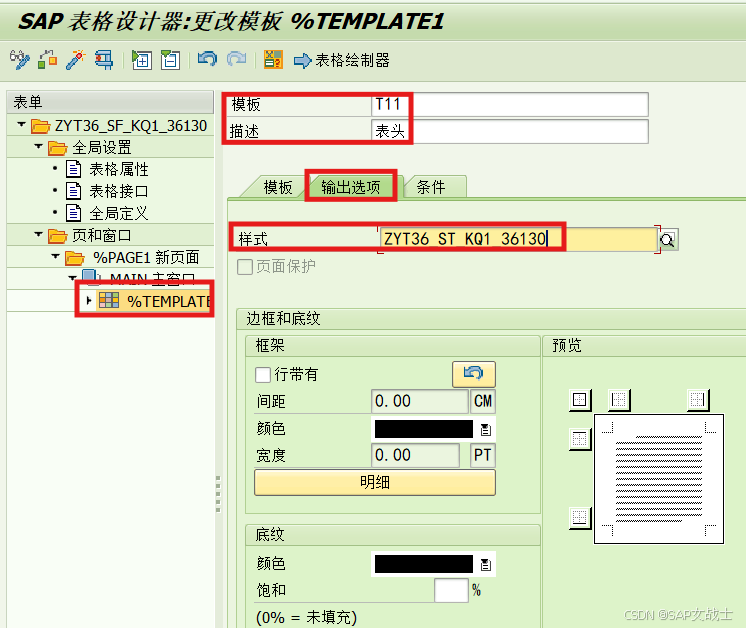Viewport: 746px width, 628px height.
Task: Select the %TEMPLATE table node
Action: pyautogui.click(x=168, y=301)
